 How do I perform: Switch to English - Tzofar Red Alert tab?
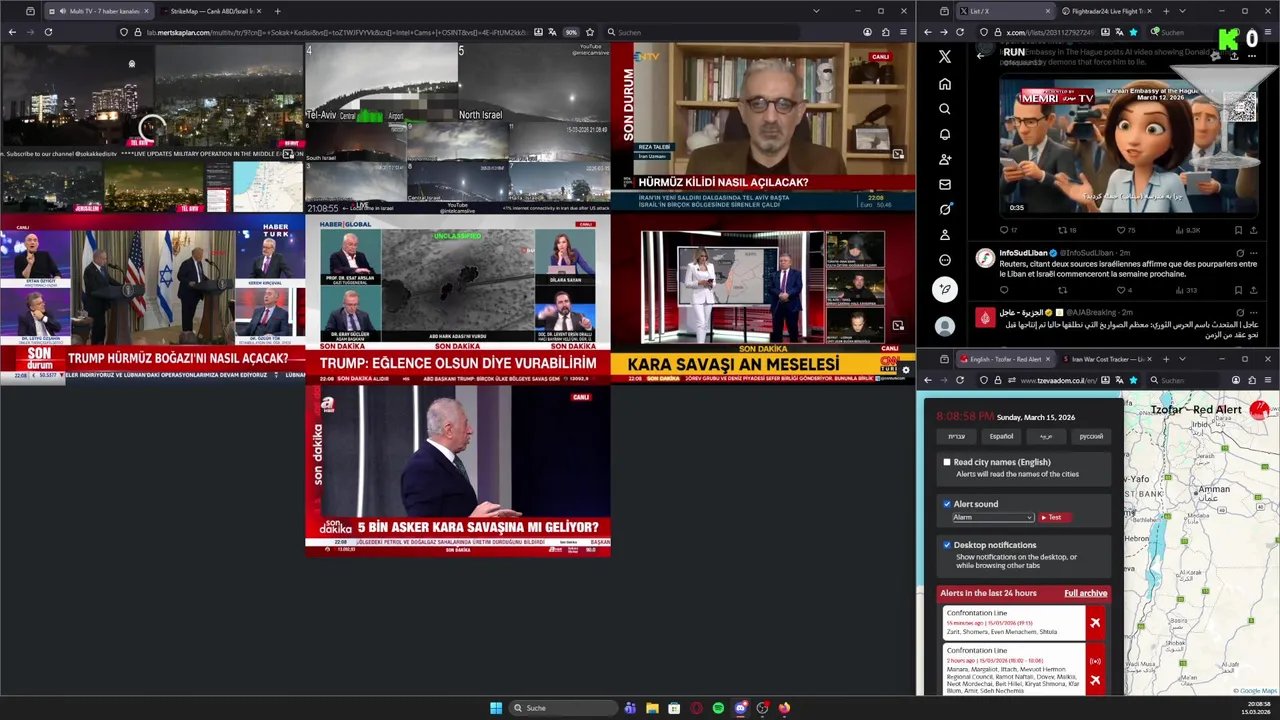point(1005,359)
